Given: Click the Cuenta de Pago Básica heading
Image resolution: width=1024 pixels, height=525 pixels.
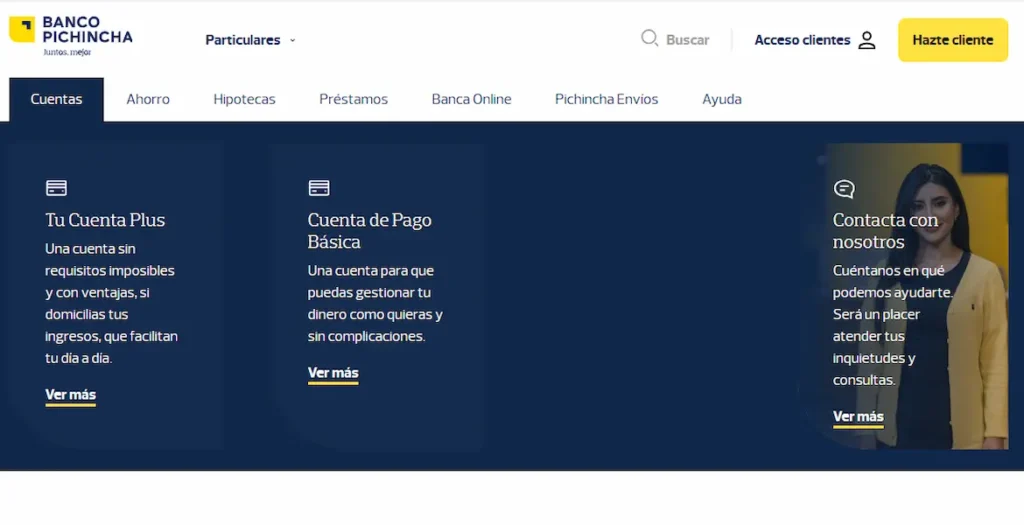Looking at the screenshot, I should (x=370, y=231).
